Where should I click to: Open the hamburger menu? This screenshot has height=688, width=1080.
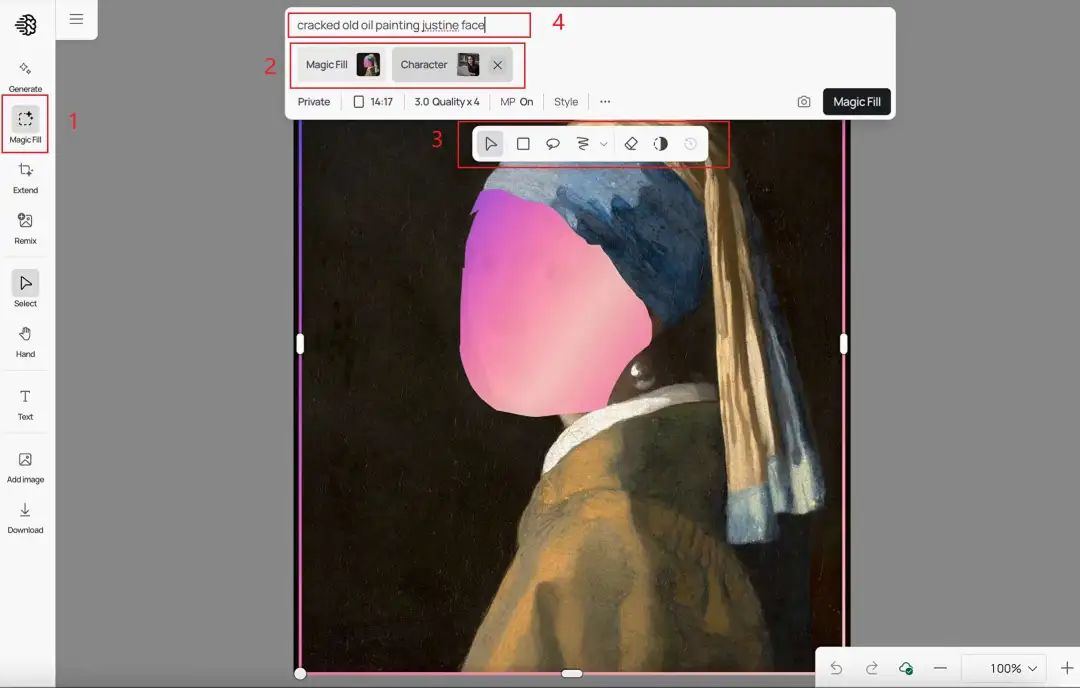pyautogui.click(x=76, y=19)
